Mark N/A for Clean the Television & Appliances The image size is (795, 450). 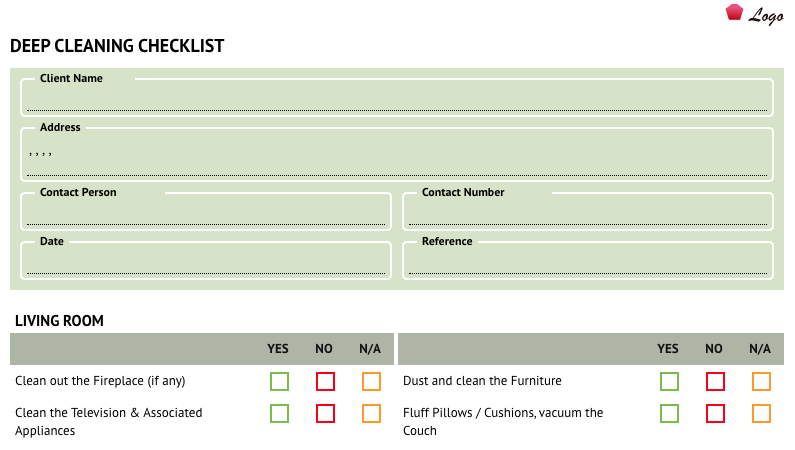(371, 414)
